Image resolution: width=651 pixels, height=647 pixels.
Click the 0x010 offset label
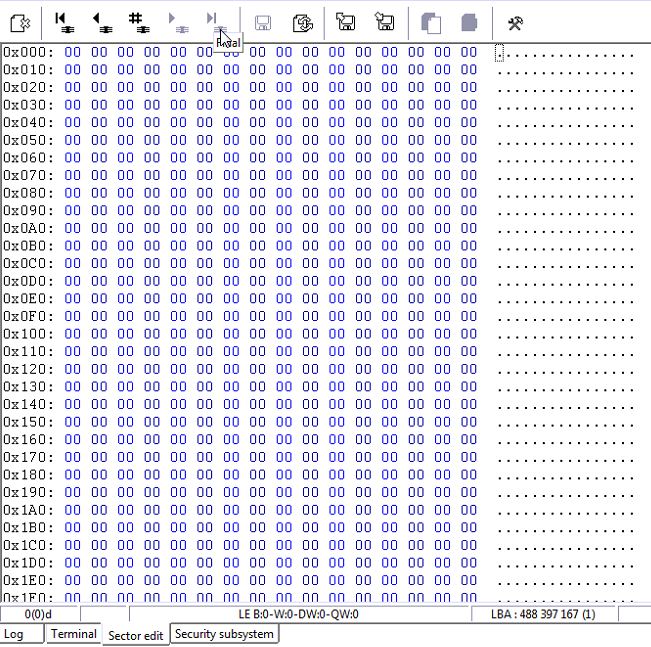point(28,70)
